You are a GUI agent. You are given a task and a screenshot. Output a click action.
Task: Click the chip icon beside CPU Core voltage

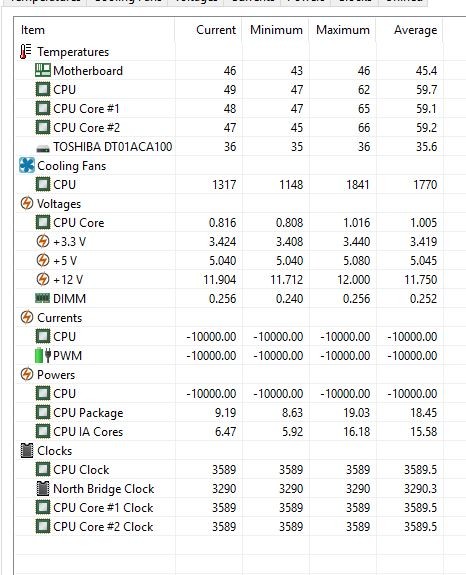43,223
